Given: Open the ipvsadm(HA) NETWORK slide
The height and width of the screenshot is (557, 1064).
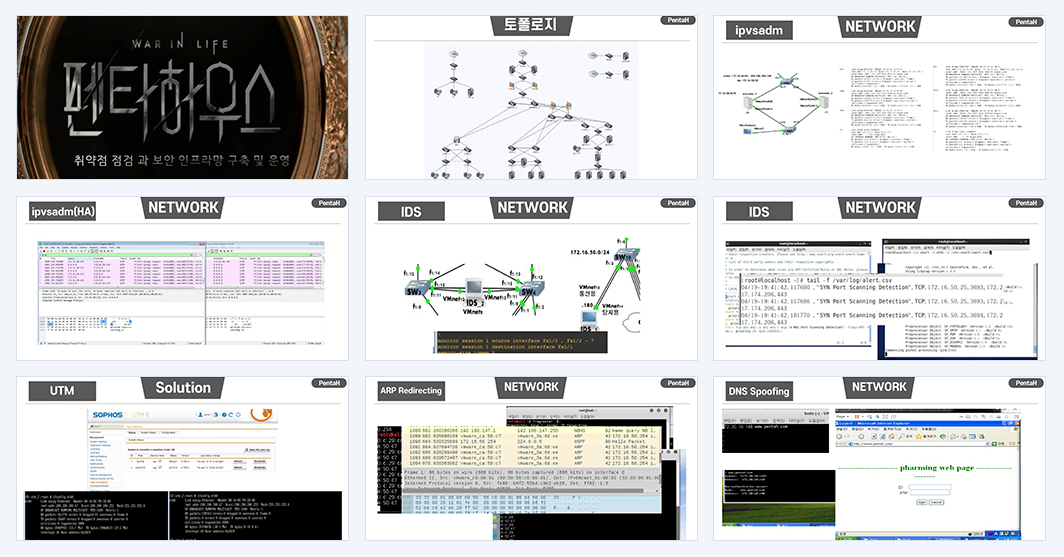Looking at the screenshot, I should (182, 279).
